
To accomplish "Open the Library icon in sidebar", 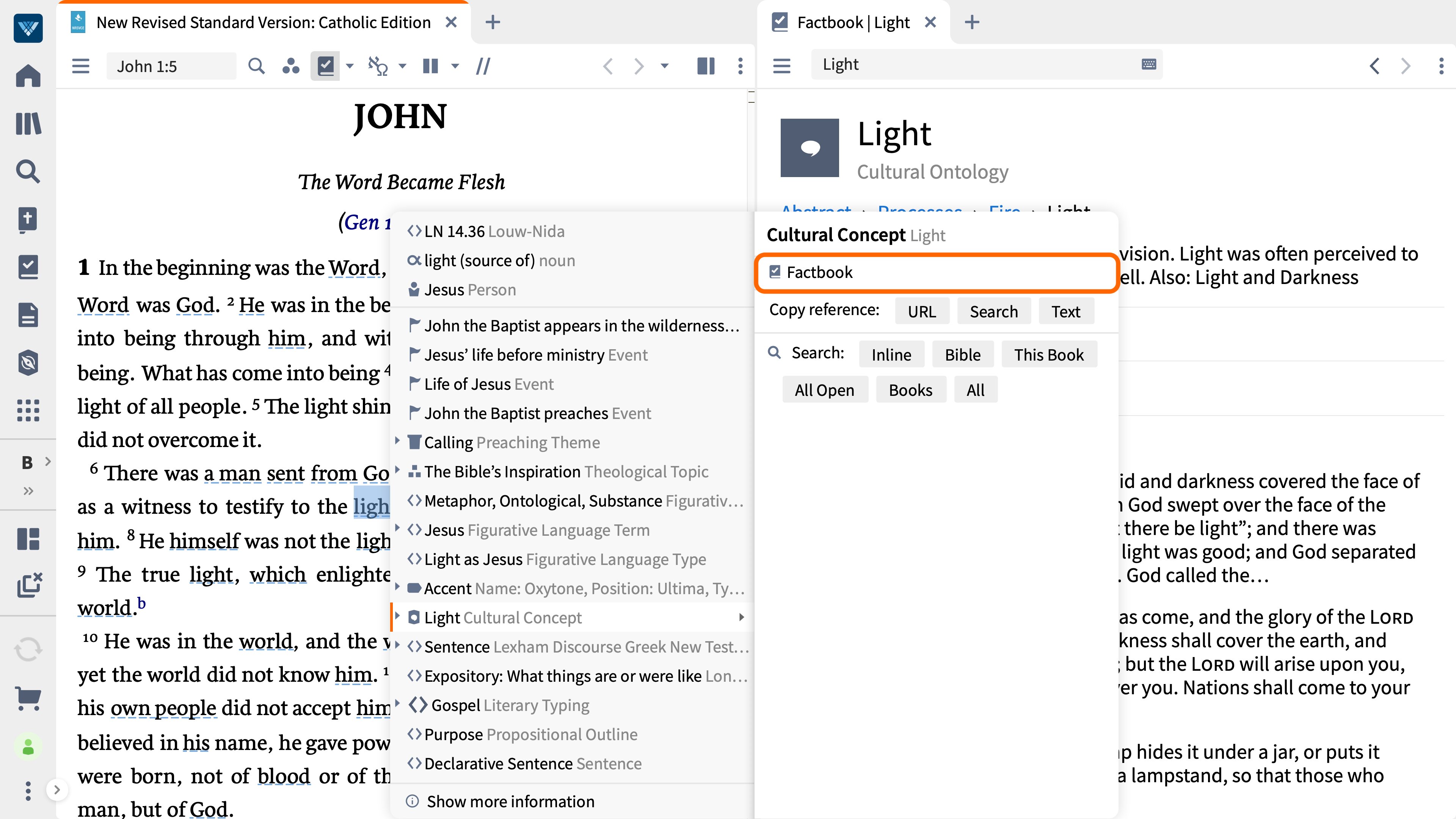I will [x=28, y=123].
